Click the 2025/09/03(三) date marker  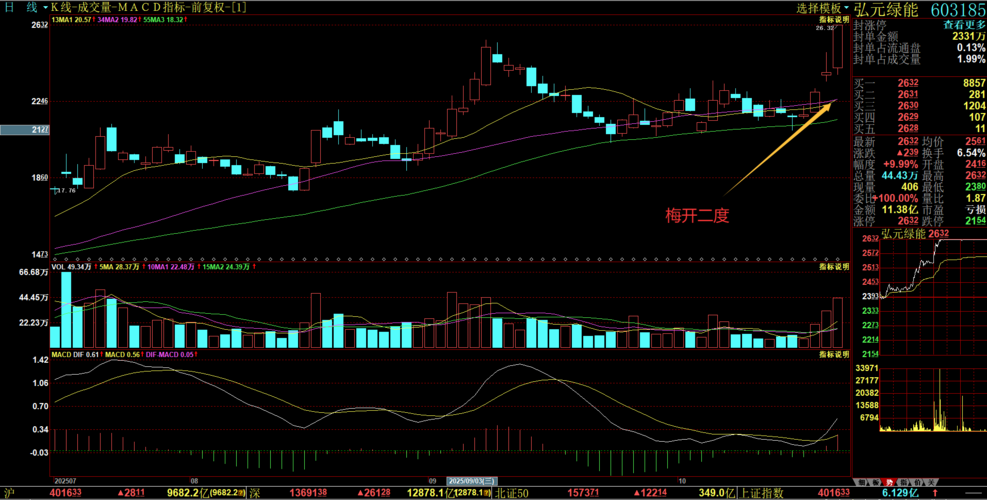(473, 480)
